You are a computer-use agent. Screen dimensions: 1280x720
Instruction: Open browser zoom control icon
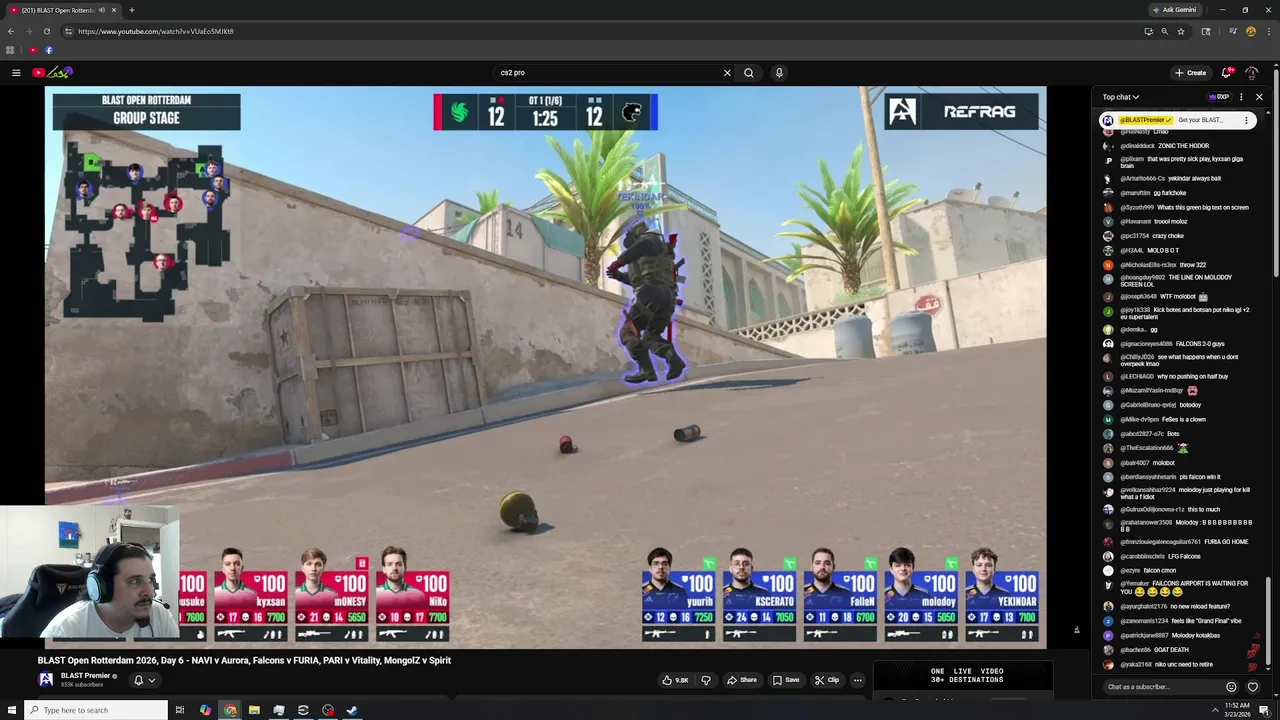[1164, 31]
